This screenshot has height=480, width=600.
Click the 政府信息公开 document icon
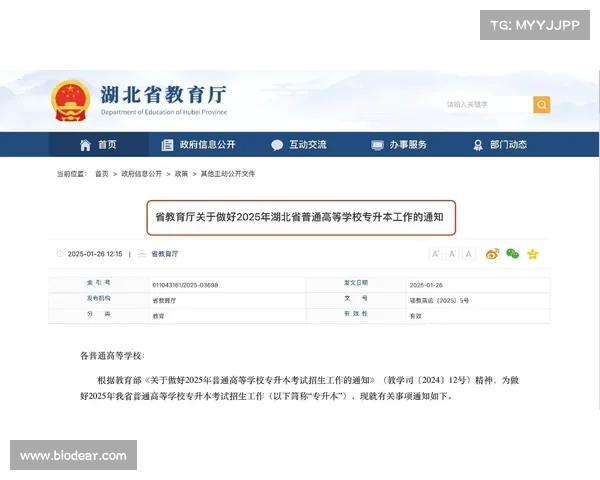167,145
